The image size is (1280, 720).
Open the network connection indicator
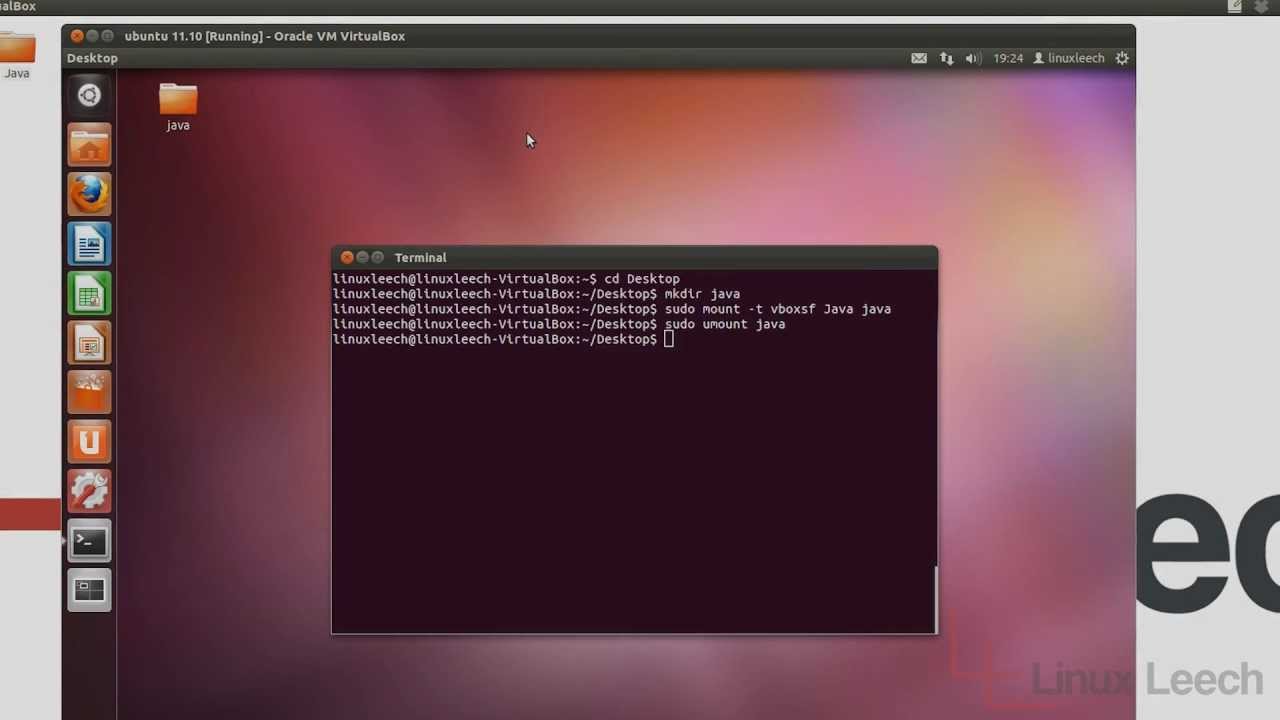pyautogui.click(x=946, y=58)
